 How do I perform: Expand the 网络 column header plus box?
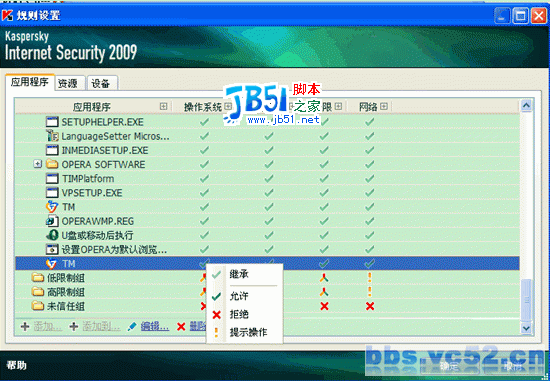click(384, 106)
